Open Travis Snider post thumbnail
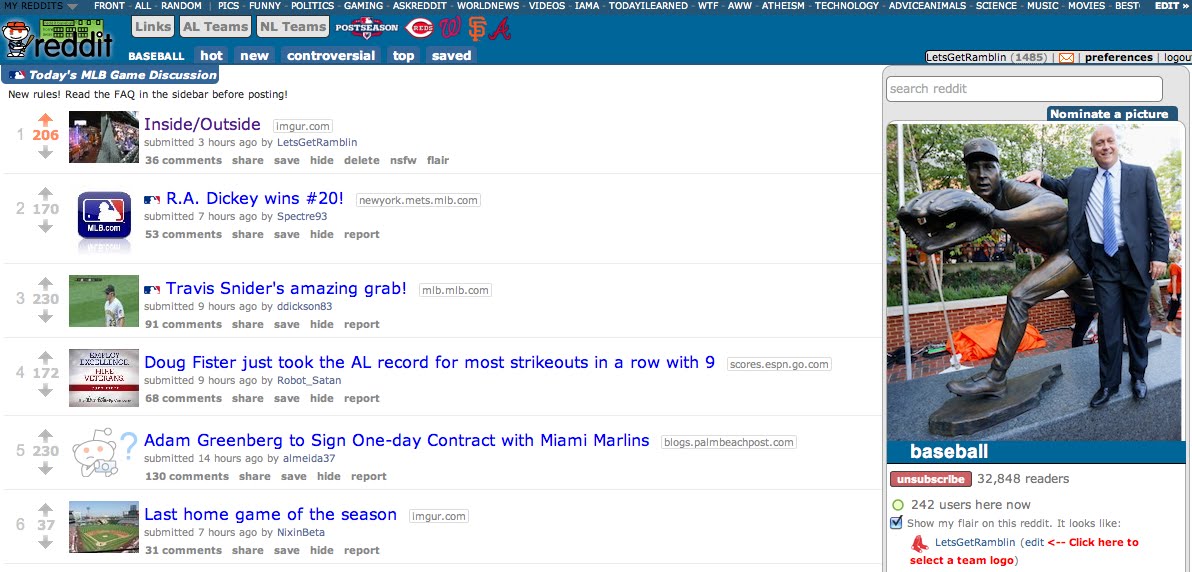1192x572 pixels. coord(103,301)
